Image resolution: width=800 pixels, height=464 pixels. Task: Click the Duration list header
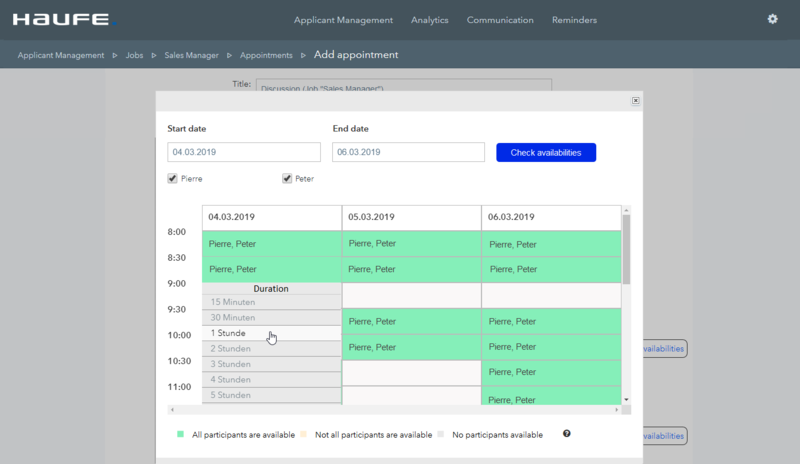pos(271,289)
